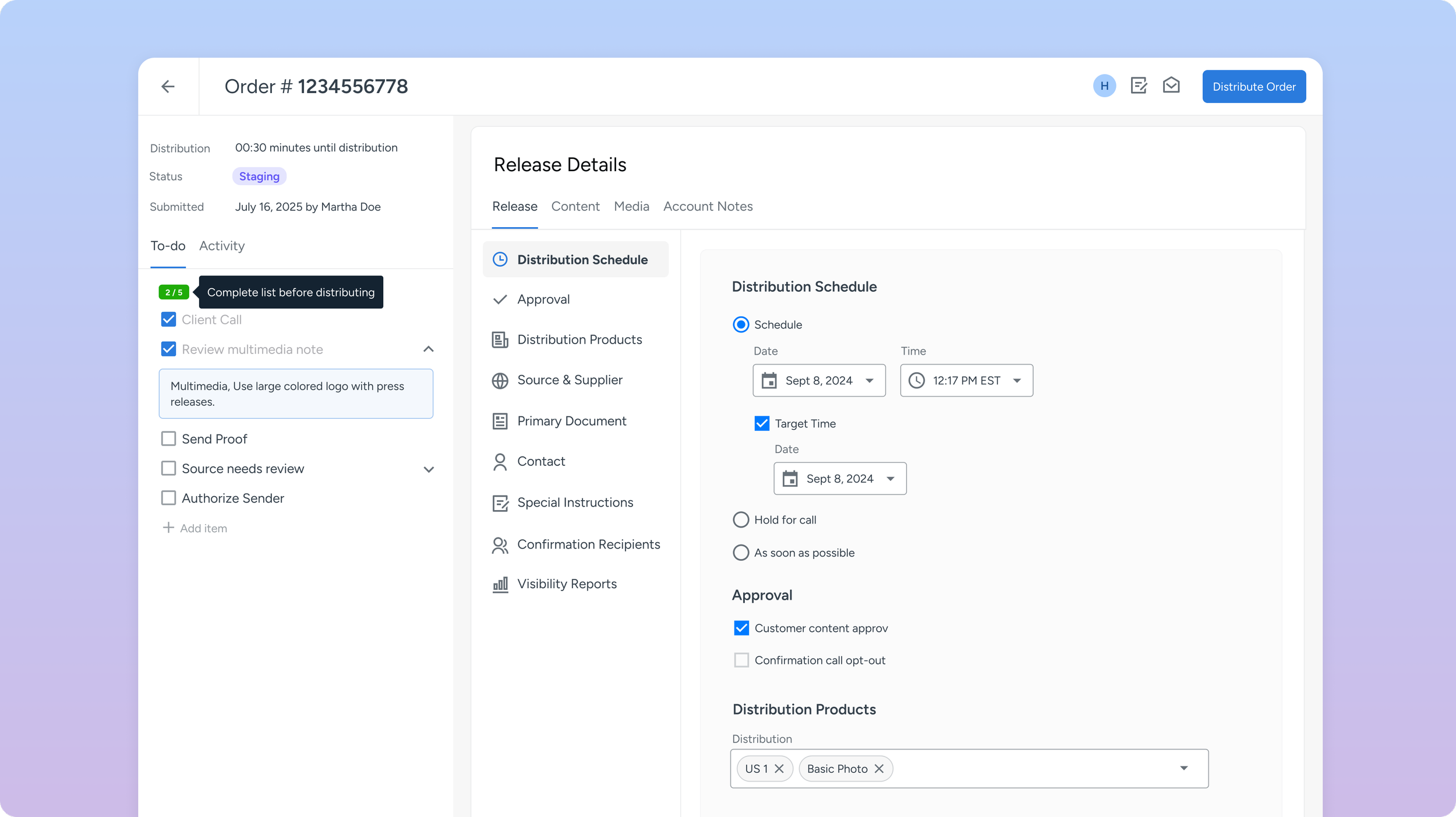Open Visibility Reports chart section
Viewport: 1456px width, 817px height.
tap(566, 584)
